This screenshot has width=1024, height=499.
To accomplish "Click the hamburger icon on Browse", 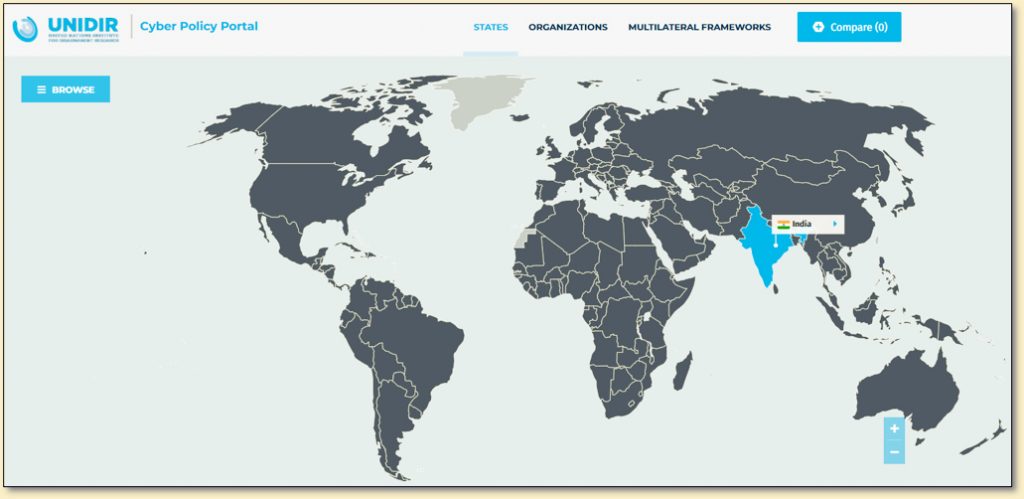I will click(41, 89).
